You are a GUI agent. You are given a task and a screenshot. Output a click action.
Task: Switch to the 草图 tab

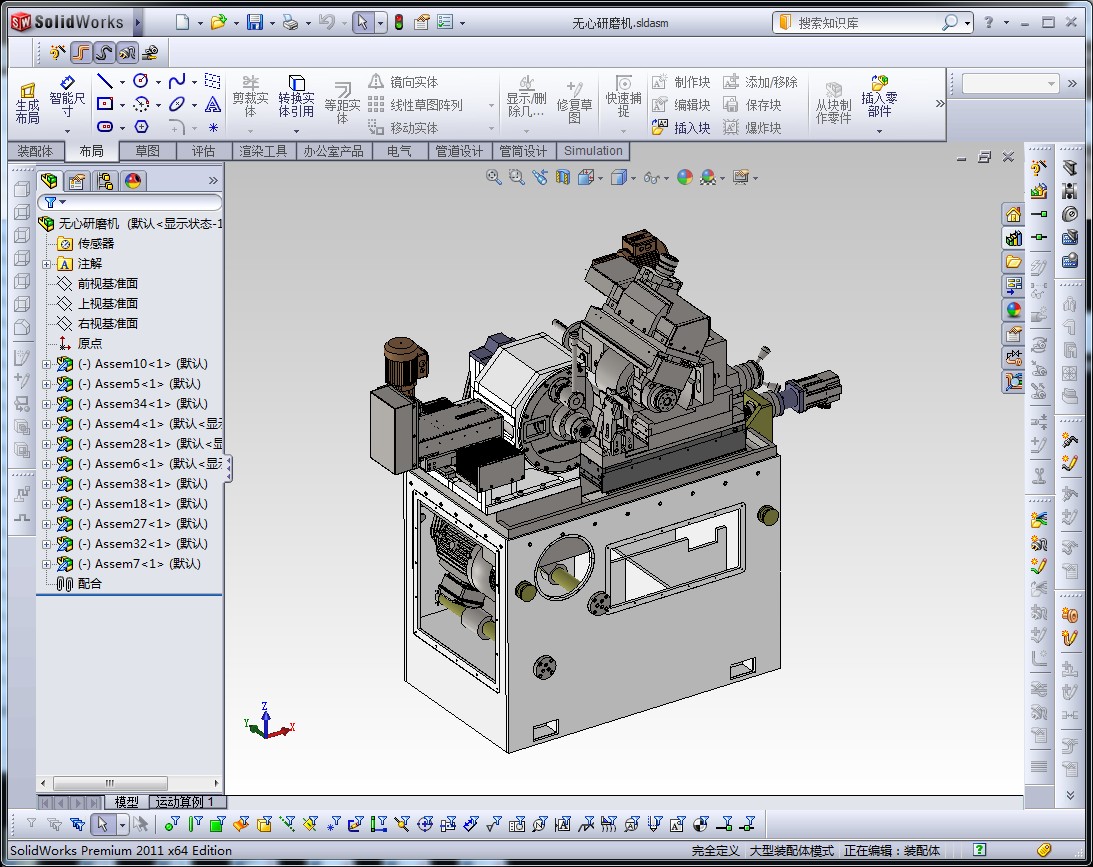(x=147, y=151)
